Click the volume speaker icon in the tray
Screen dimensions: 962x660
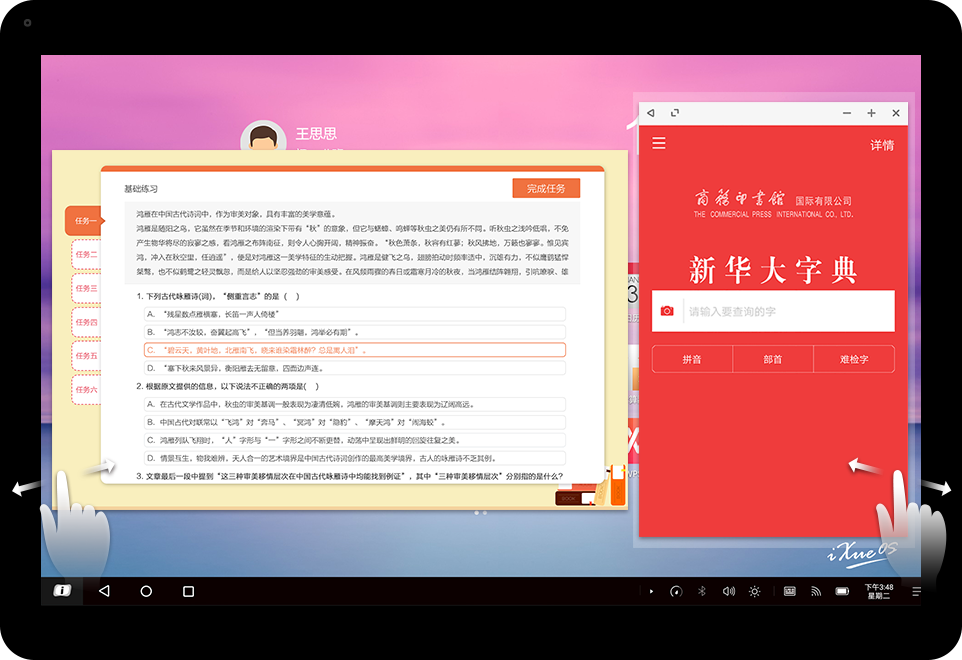[728, 591]
